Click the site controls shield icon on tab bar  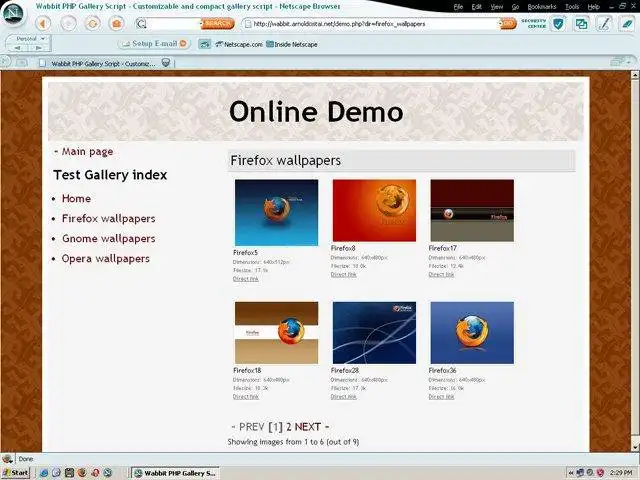[166, 63]
